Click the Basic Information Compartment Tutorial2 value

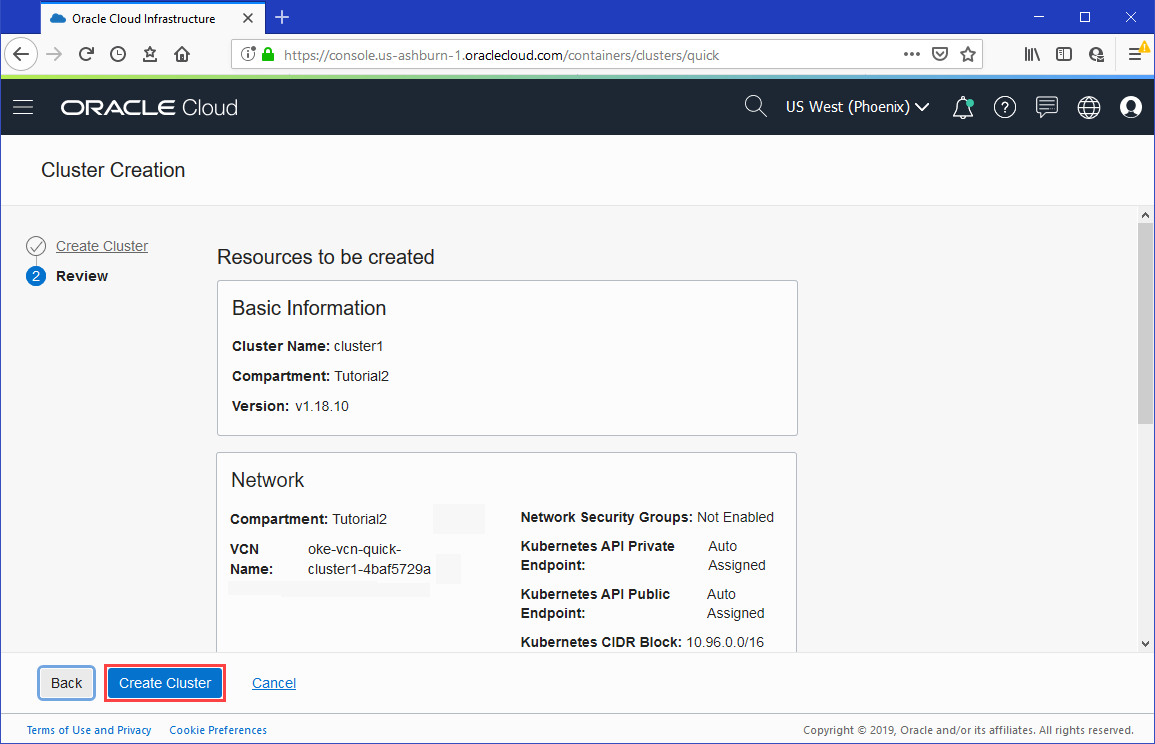coord(362,376)
